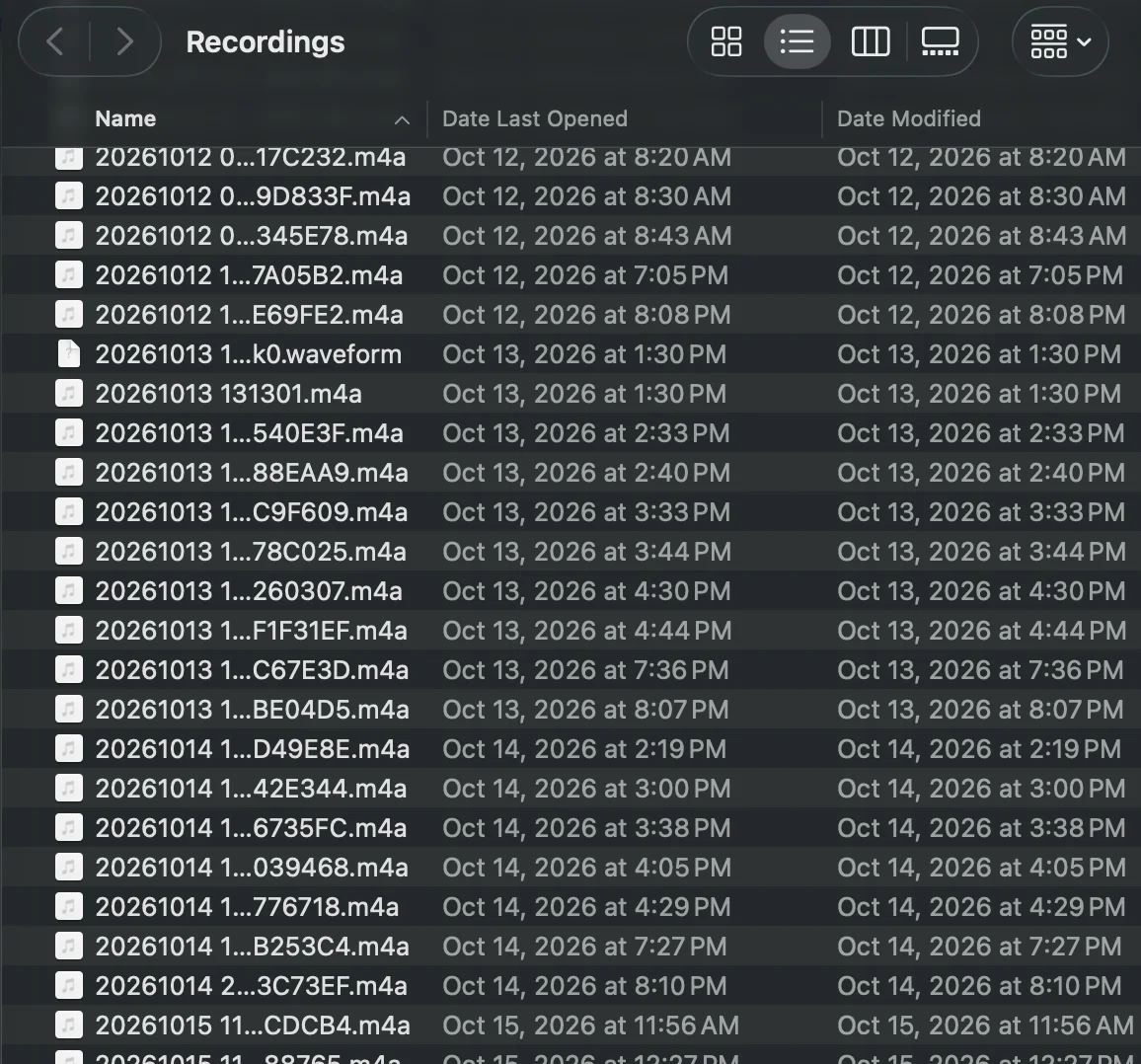The width and height of the screenshot is (1141, 1064).
Task: Select file name 20261013 1...C67E3D.m4a
Action: click(253, 669)
